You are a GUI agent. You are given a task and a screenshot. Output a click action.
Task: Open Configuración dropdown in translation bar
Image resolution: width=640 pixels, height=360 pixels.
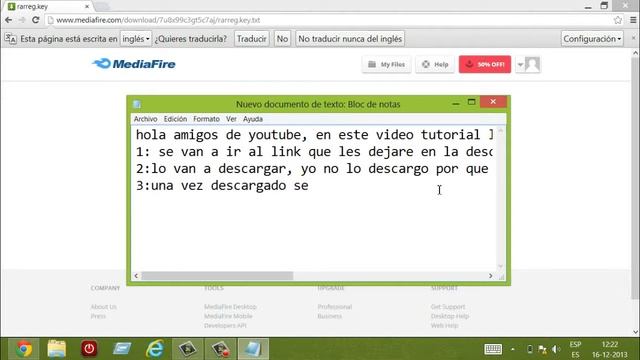[x=592, y=39]
